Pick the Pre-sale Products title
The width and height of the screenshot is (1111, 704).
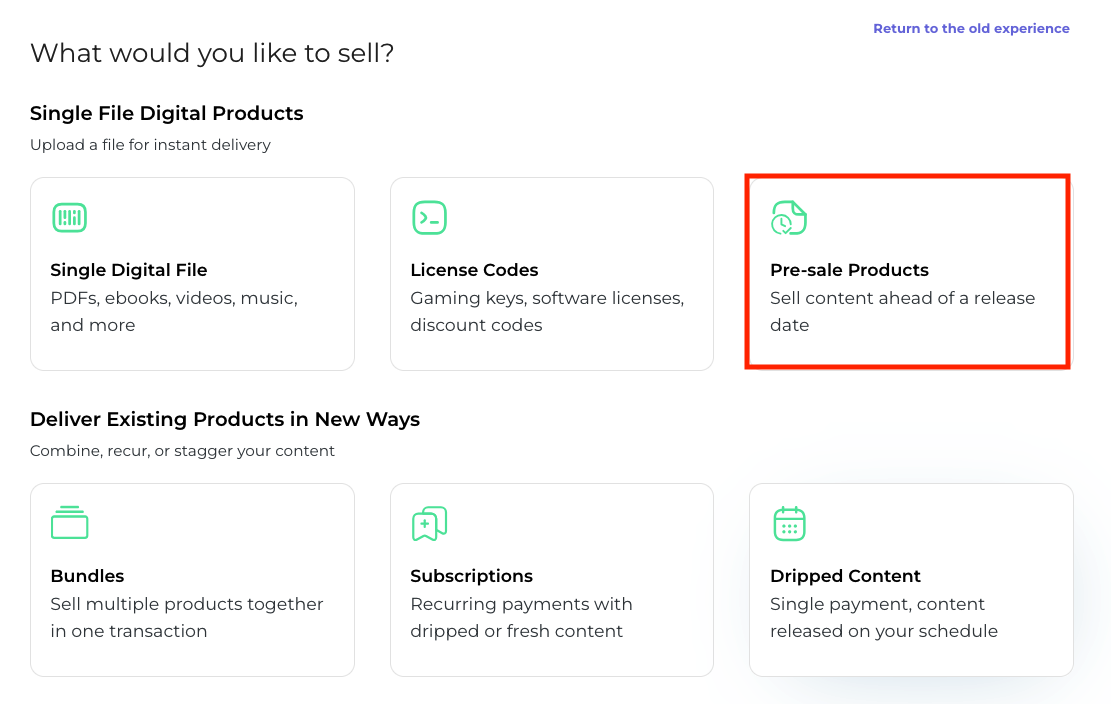point(849,270)
